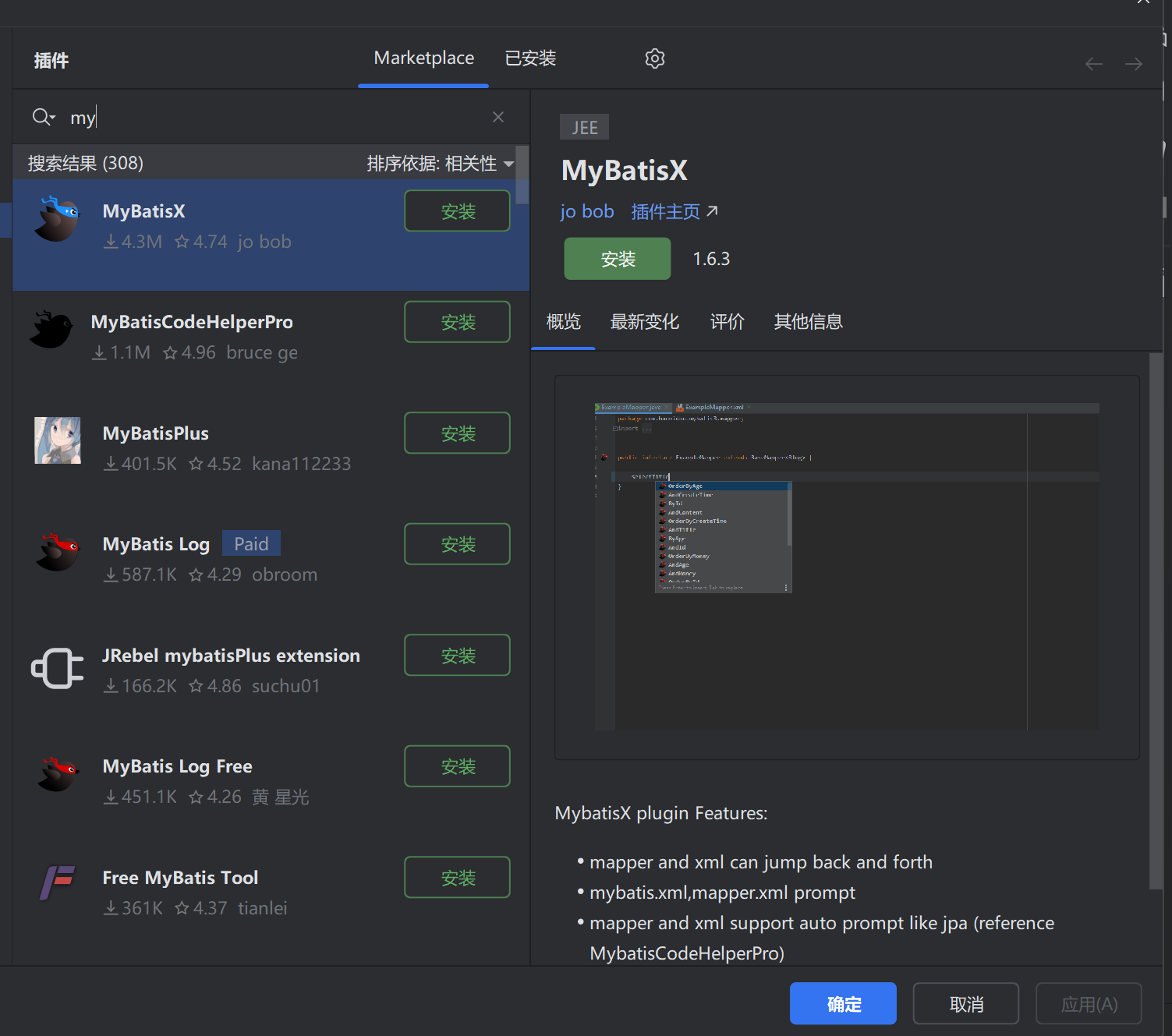Install MyBatisCodeHelperPro plugin

pos(458,322)
